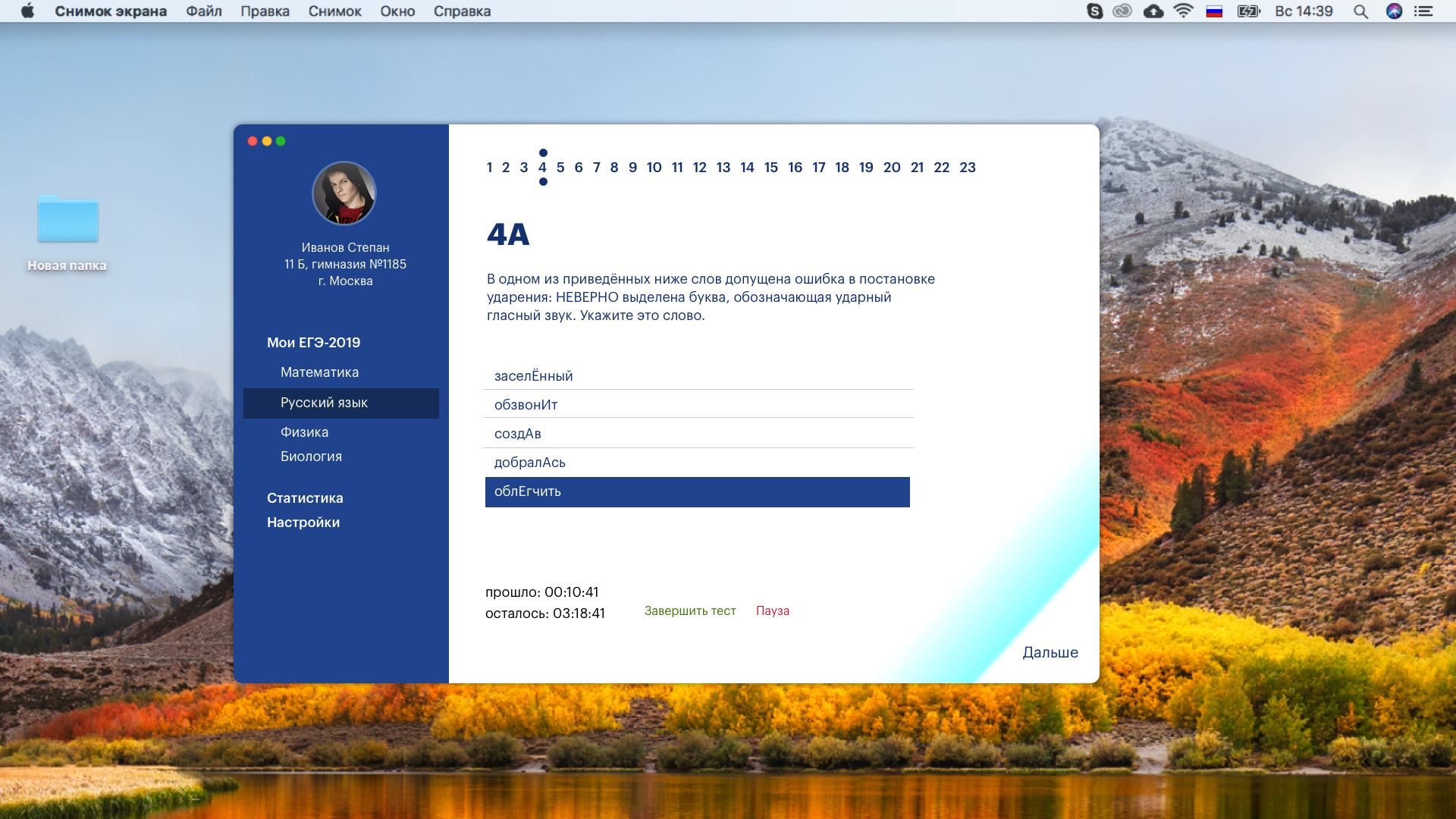The height and width of the screenshot is (819, 1456).
Task: Open Статистика section in sidebar
Action: coord(305,498)
